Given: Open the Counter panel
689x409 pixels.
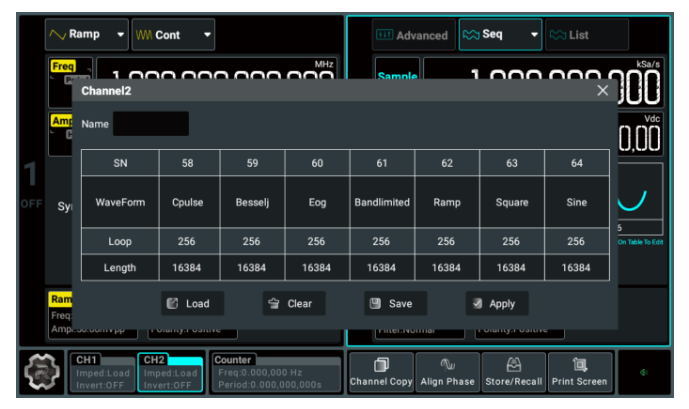Looking at the screenshot, I should tap(275, 373).
